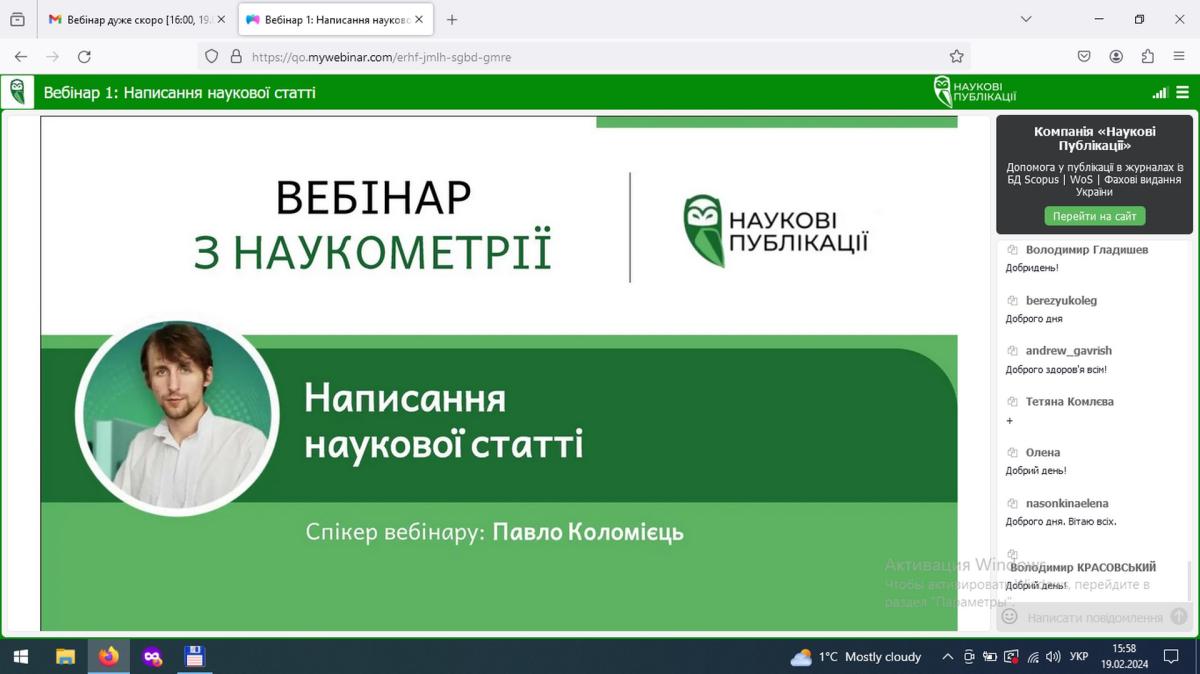Show hidden system tray icons
The image size is (1200, 674).
click(x=947, y=657)
